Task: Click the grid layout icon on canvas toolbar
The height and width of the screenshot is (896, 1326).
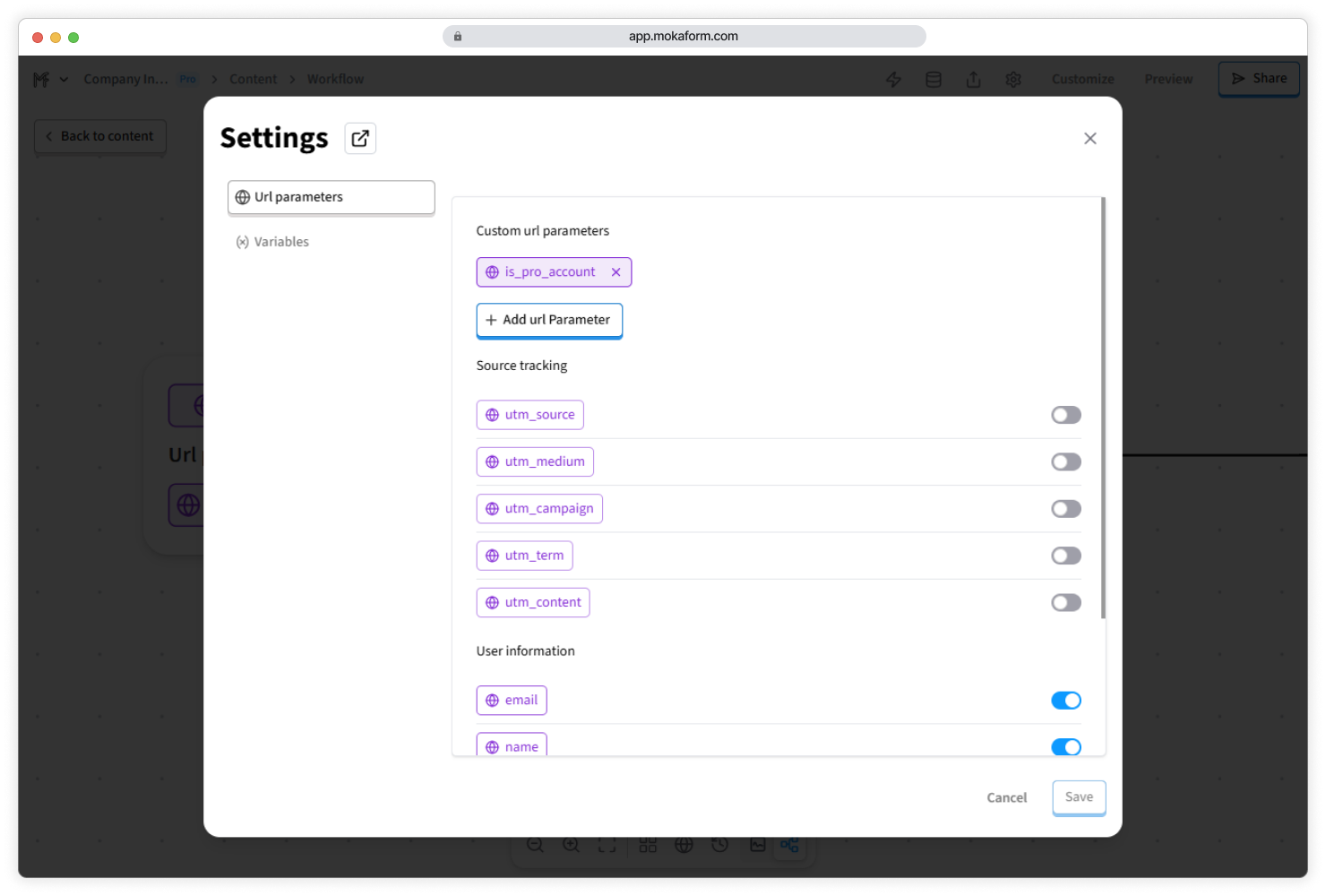Action: 648,845
